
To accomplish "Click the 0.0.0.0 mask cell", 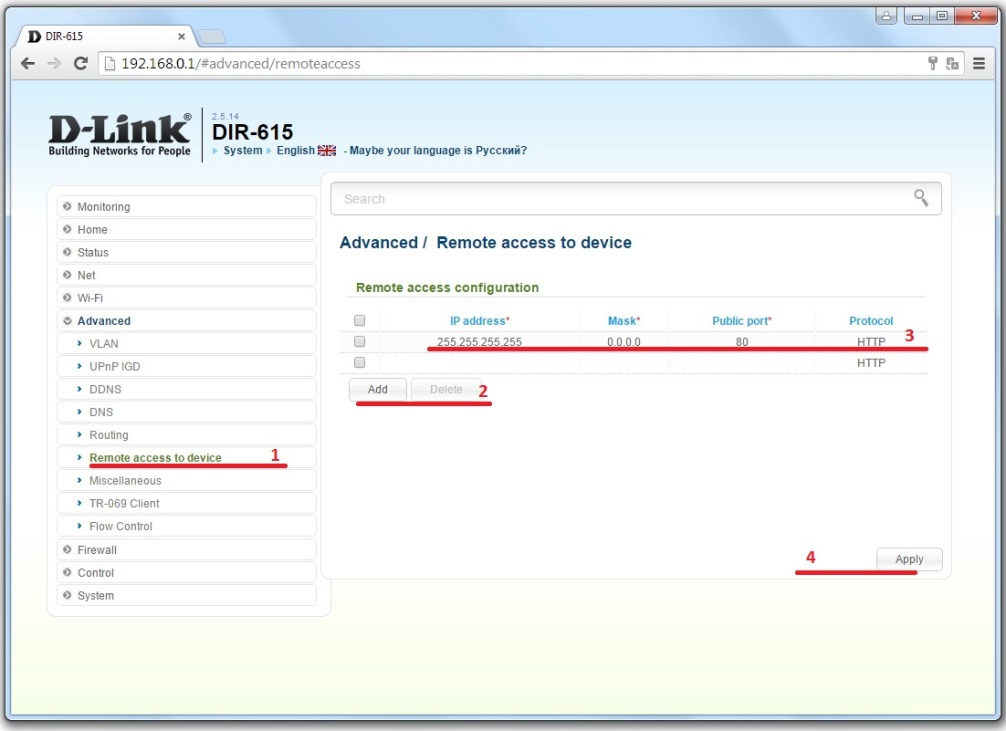I will tap(624, 342).
